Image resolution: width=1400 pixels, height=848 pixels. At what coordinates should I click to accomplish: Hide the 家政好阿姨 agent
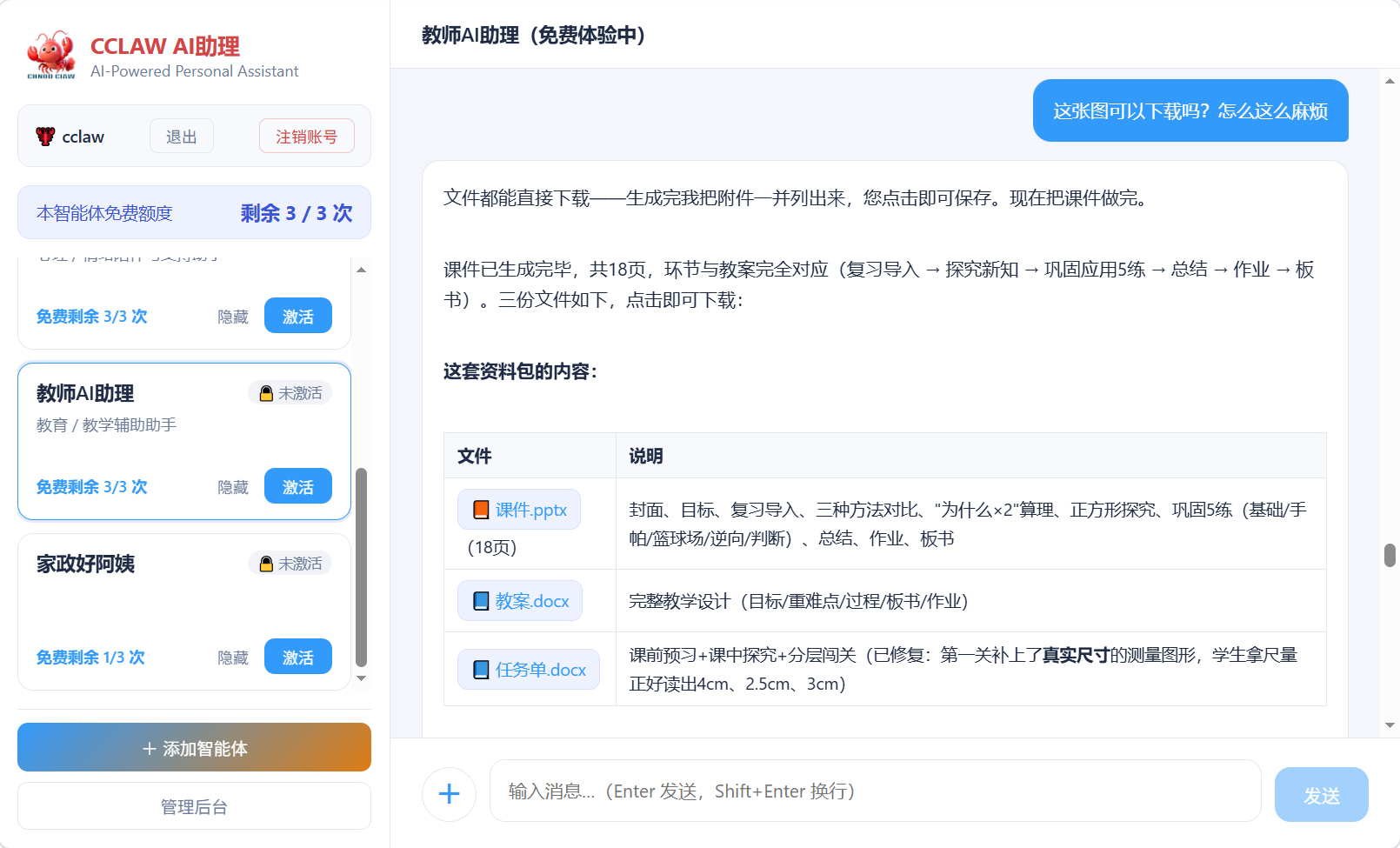[x=233, y=658]
